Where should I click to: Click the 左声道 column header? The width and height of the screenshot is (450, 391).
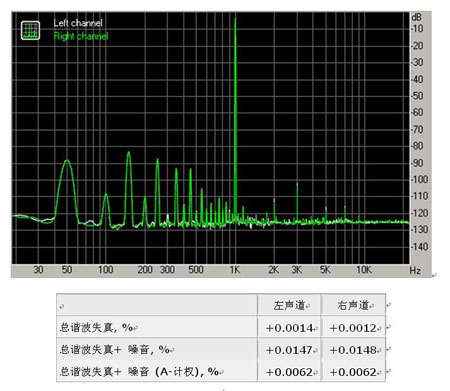[x=289, y=305]
